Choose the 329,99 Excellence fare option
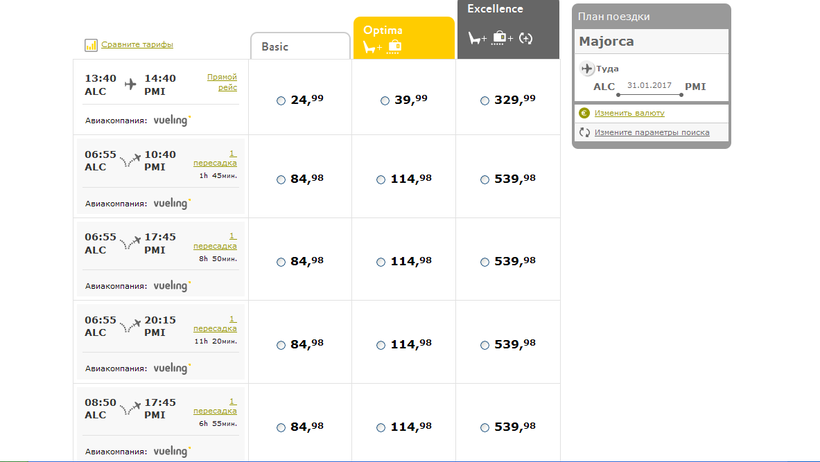This screenshot has height=462, width=820. click(x=485, y=100)
